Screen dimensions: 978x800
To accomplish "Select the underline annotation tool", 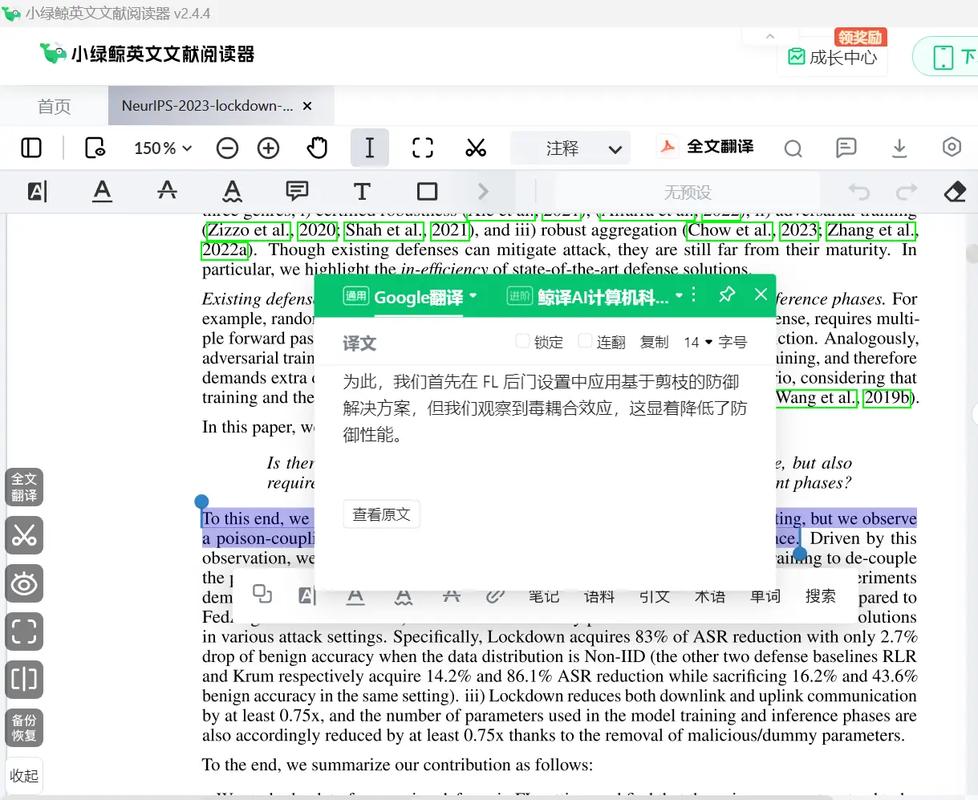I will [102, 191].
